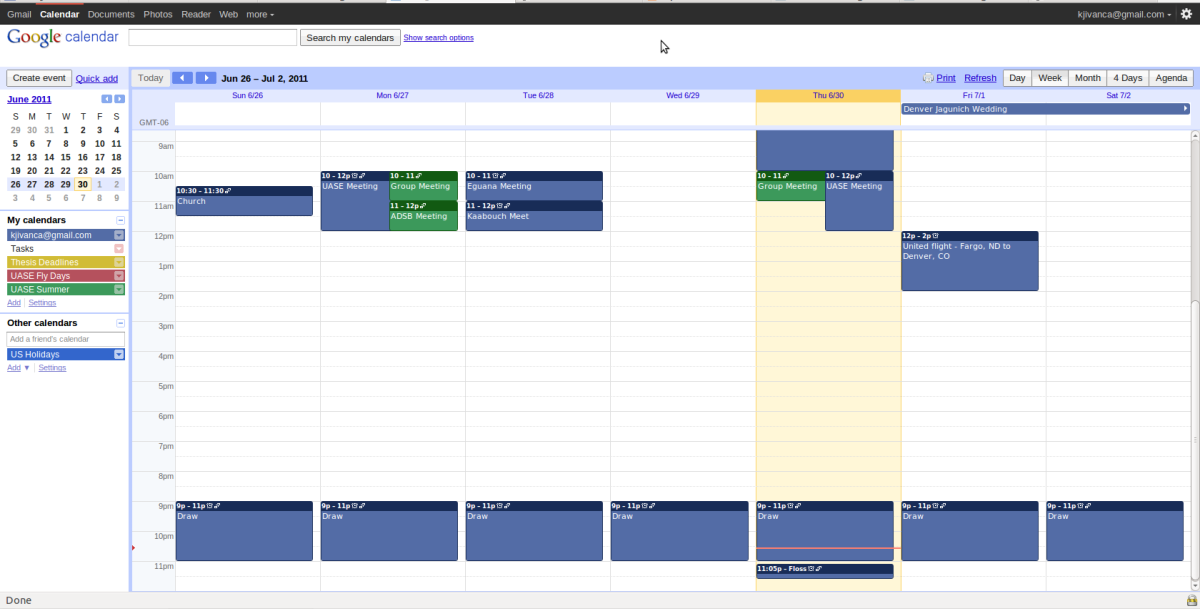Show next month in mini calendar
This screenshot has height=609, width=1200.
[x=120, y=99]
